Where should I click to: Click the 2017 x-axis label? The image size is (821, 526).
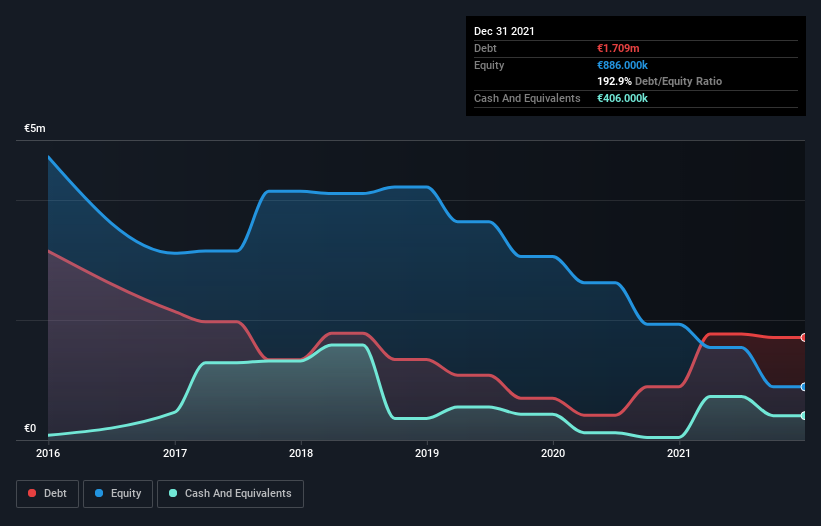click(175, 453)
